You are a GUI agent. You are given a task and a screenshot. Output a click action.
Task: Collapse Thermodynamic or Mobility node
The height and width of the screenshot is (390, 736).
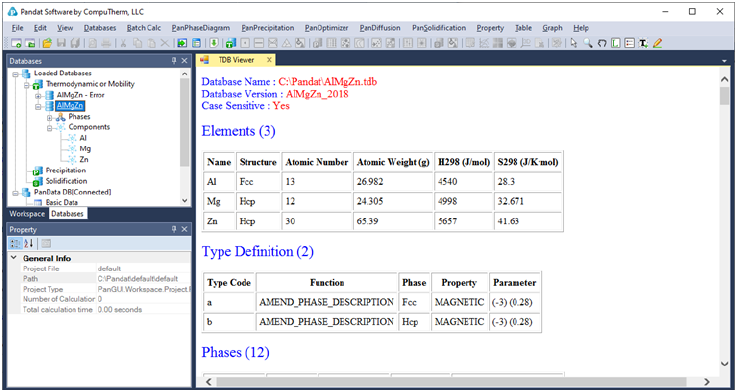tap(27, 84)
